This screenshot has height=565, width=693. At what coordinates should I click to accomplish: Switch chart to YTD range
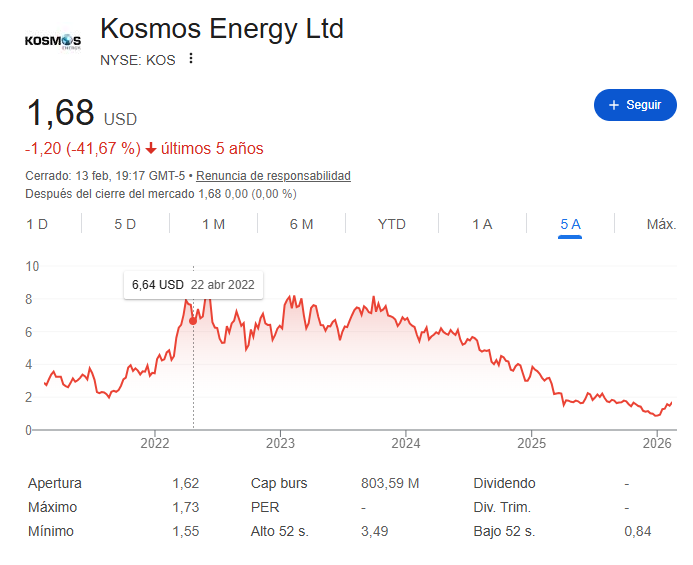pos(392,224)
